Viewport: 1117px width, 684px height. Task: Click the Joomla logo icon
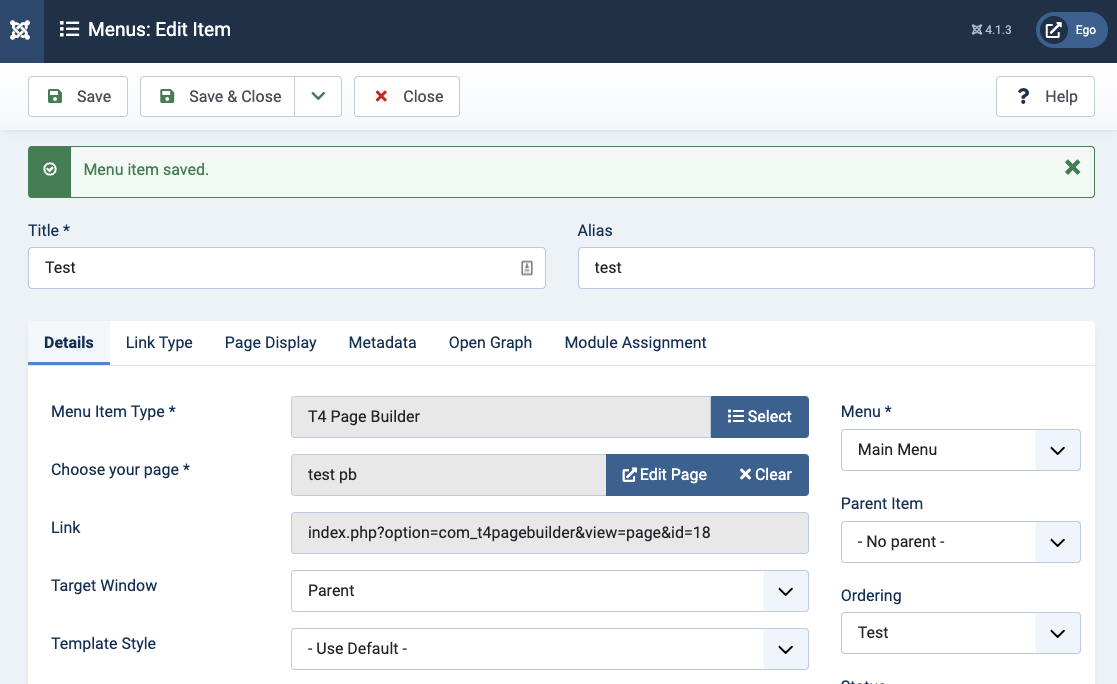[x=21, y=30]
